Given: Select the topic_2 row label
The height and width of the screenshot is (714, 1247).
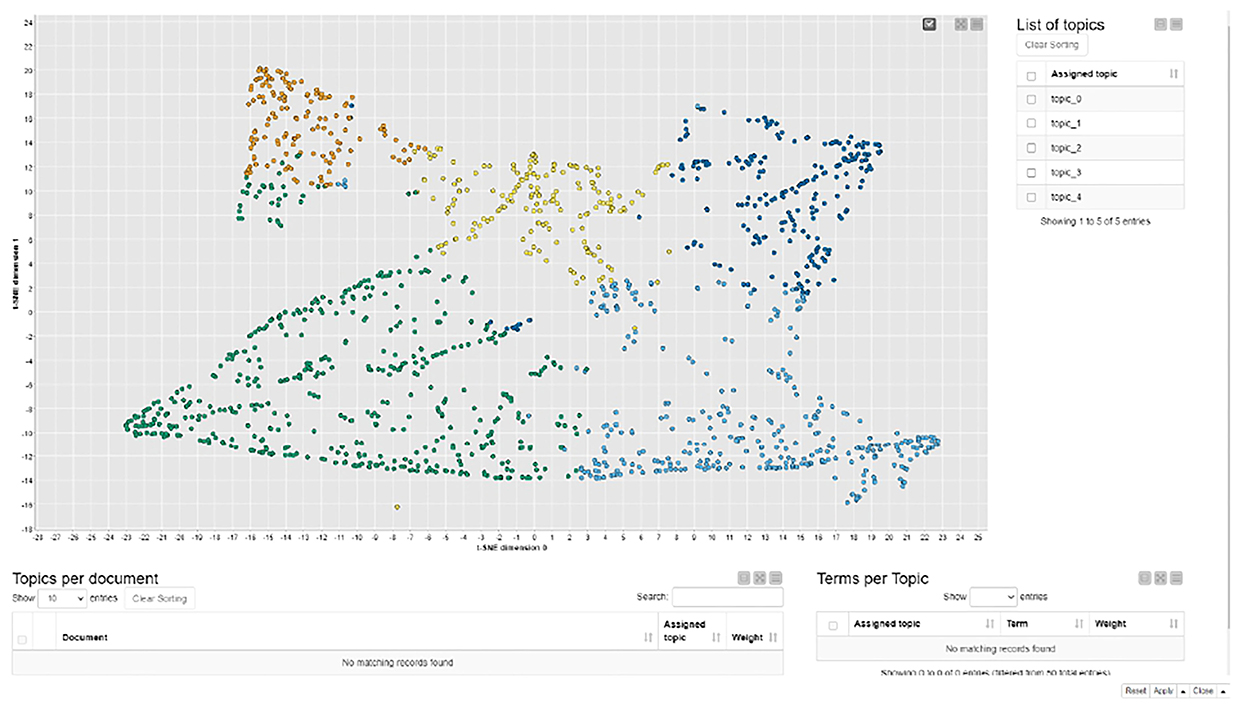Looking at the screenshot, I should [x=1067, y=148].
